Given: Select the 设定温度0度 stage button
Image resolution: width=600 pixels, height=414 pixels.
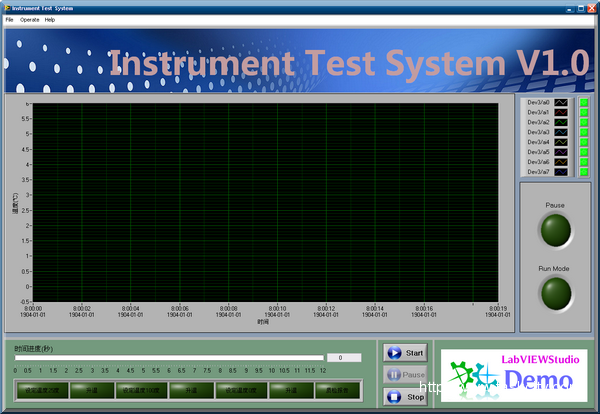Looking at the screenshot, I should click(x=241, y=390).
